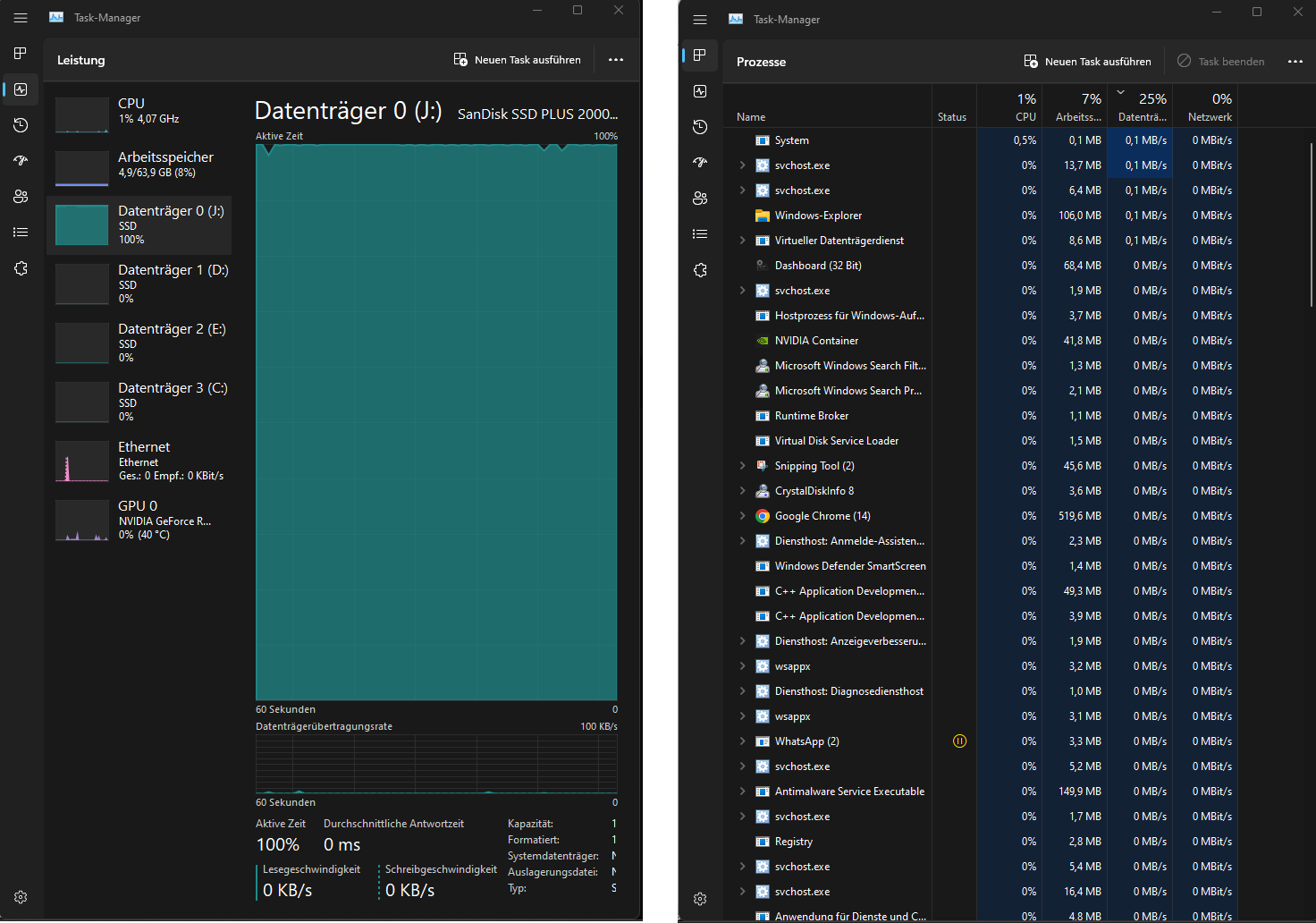Click Neuen Task ausführen in Prozesse window
1316x923 pixels.
tap(1088, 62)
